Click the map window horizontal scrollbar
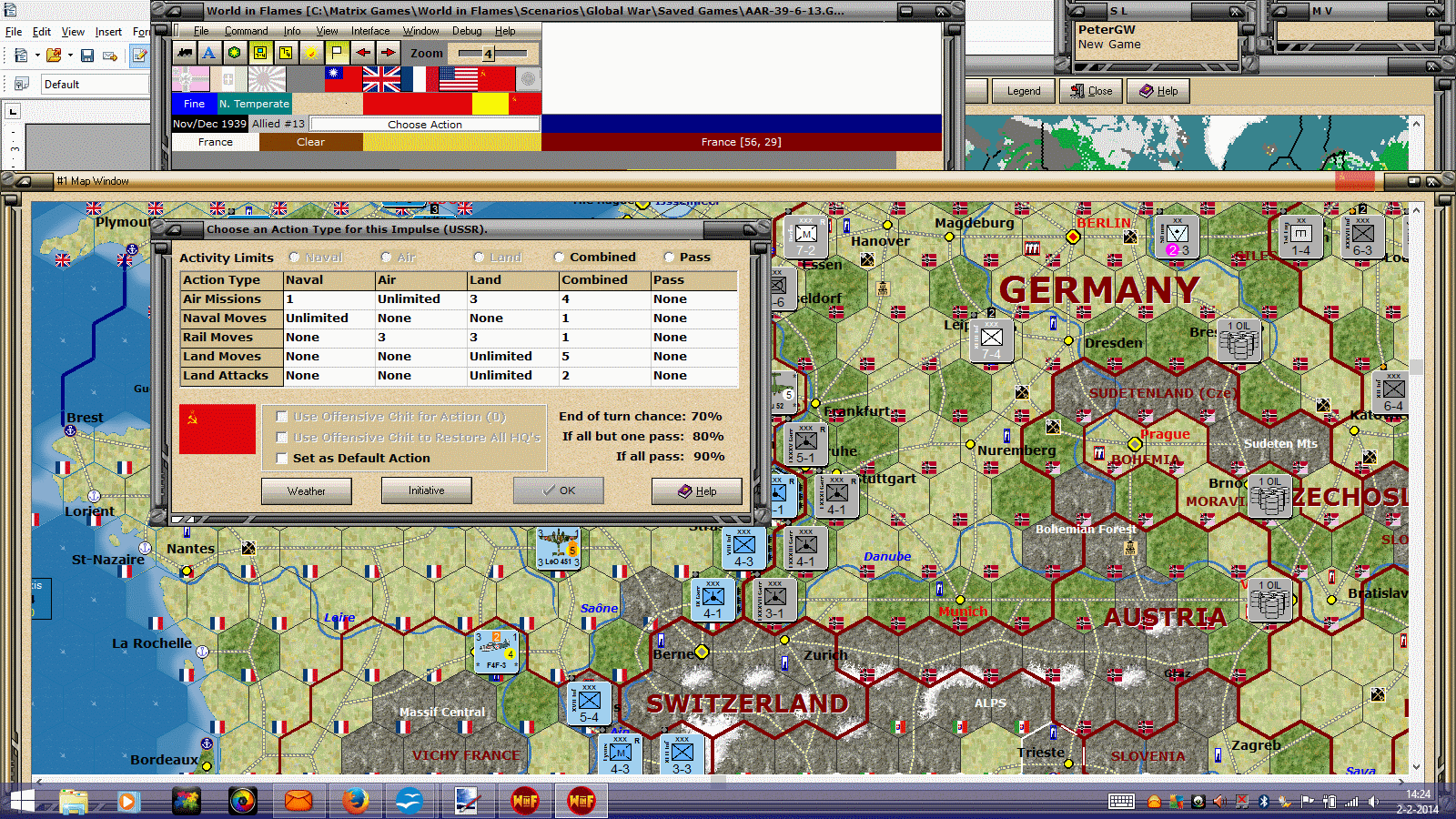The height and width of the screenshot is (819, 1456). point(719,780)
